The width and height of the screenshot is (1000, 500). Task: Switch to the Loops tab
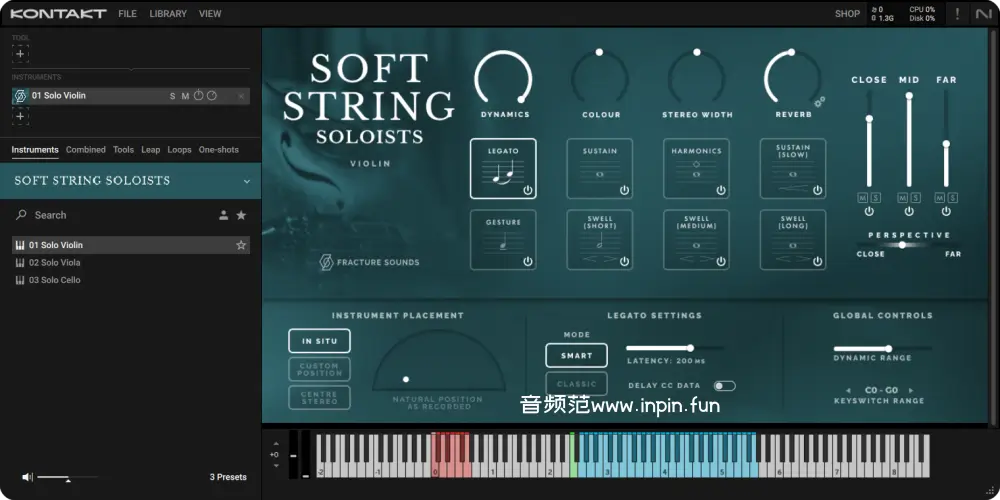click(179, 150)
